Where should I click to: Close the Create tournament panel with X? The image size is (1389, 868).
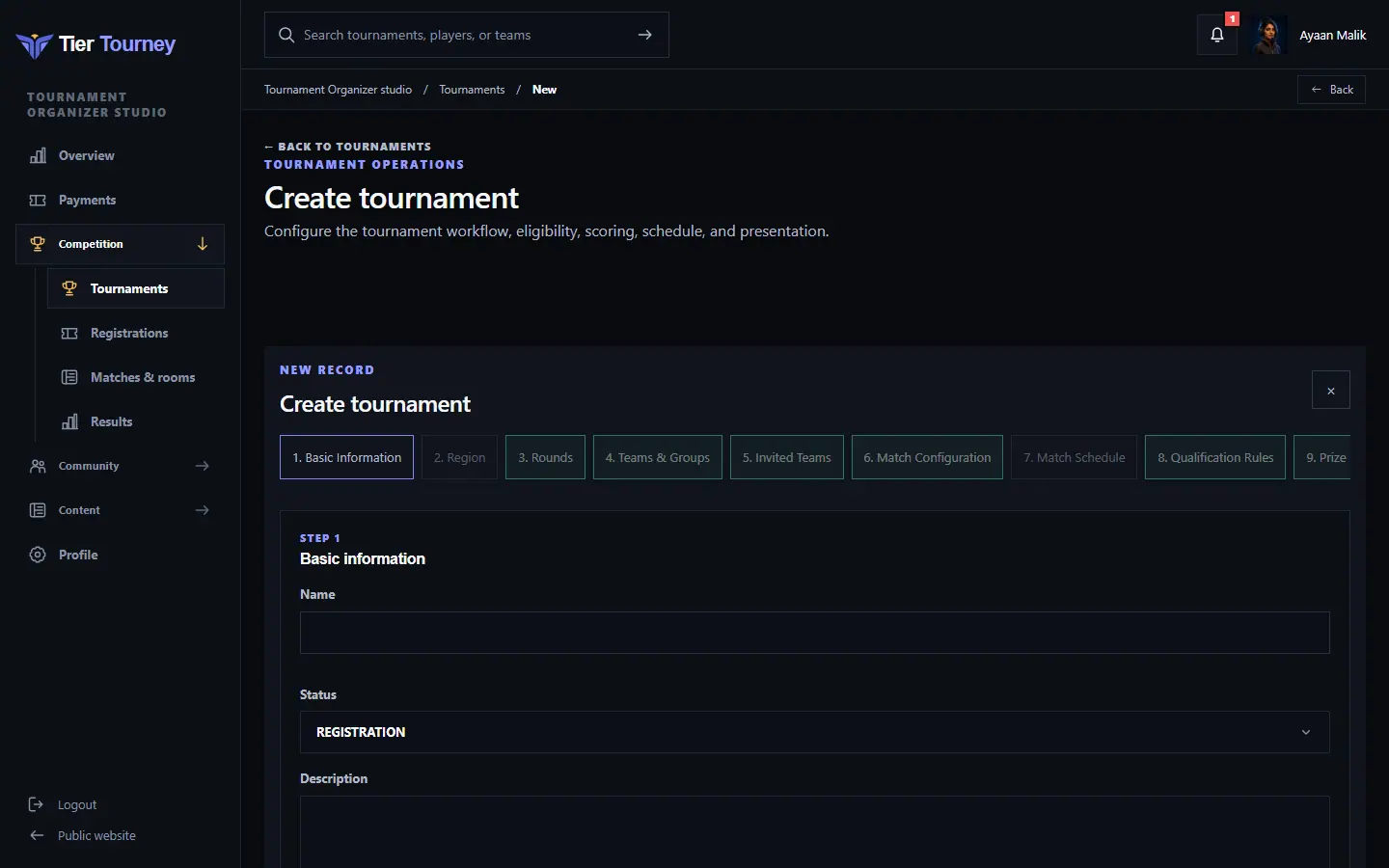1331,391
